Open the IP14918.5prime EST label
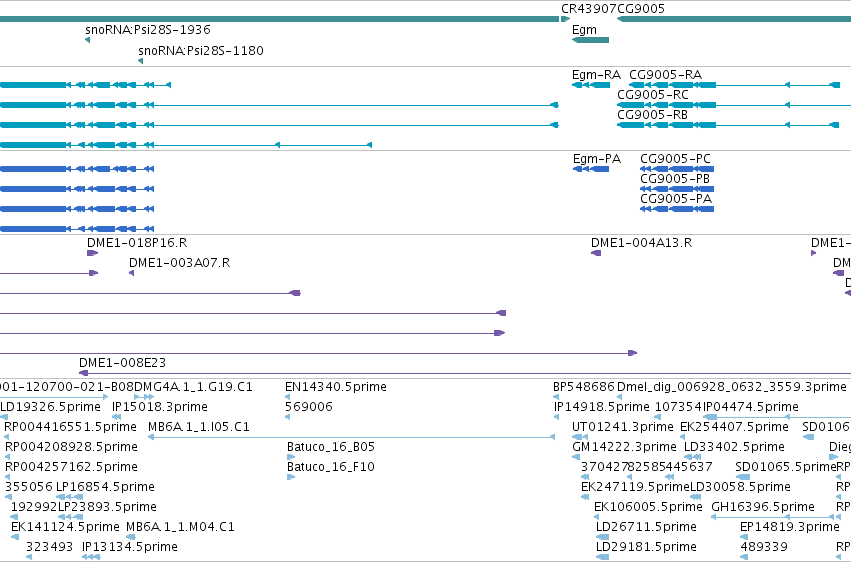The image size is (851, 562). 601,407
